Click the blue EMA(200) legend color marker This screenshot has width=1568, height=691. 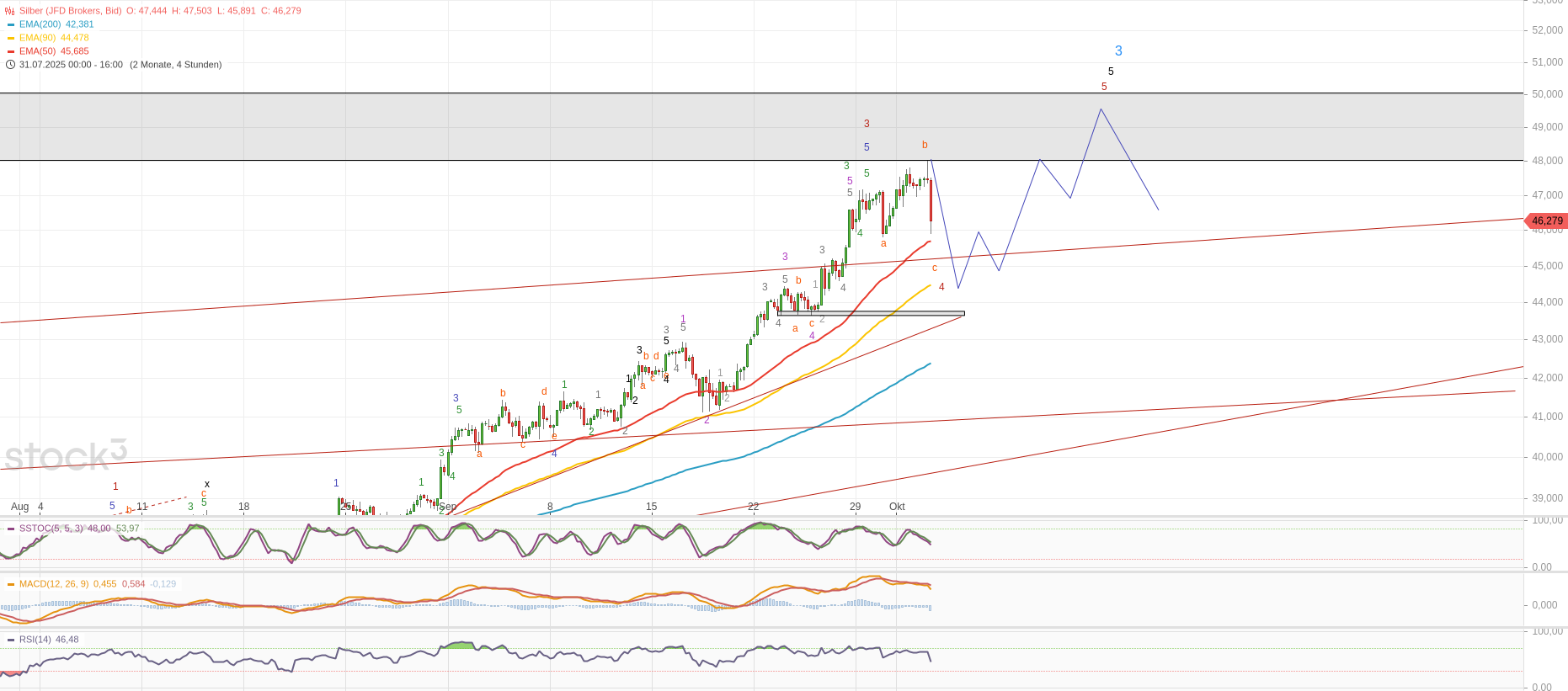click(11, 24)
